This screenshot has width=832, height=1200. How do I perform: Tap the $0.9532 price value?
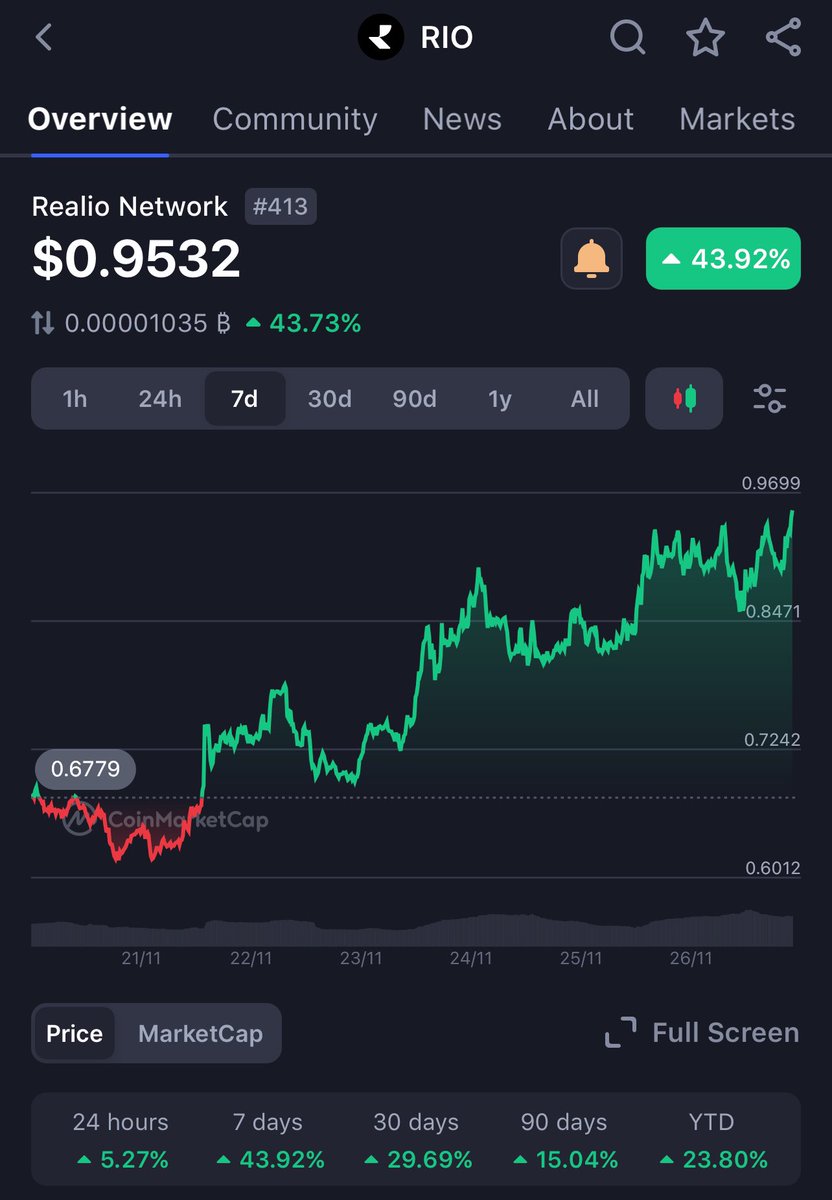click(136, 259)
